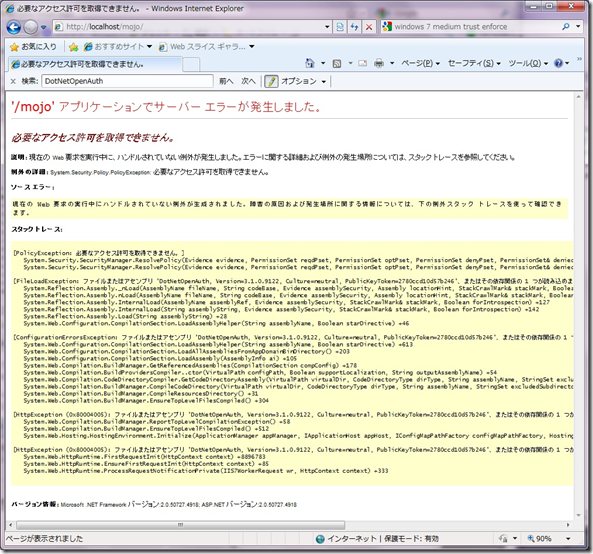
Task: Click the browser Forward arrow button
Action: (x=31, y=27)
